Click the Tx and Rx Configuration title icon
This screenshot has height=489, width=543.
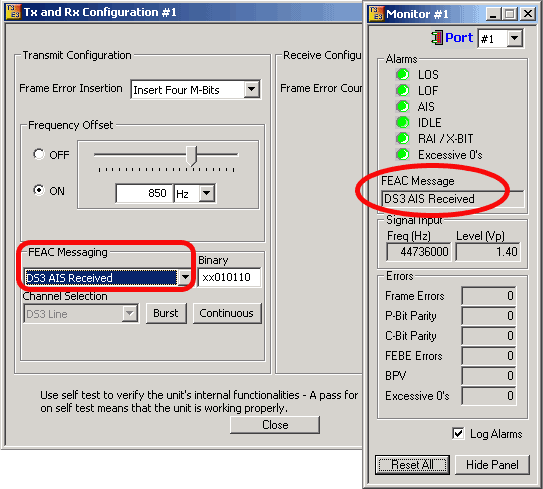pyautogui.click(x=13, y=12)
